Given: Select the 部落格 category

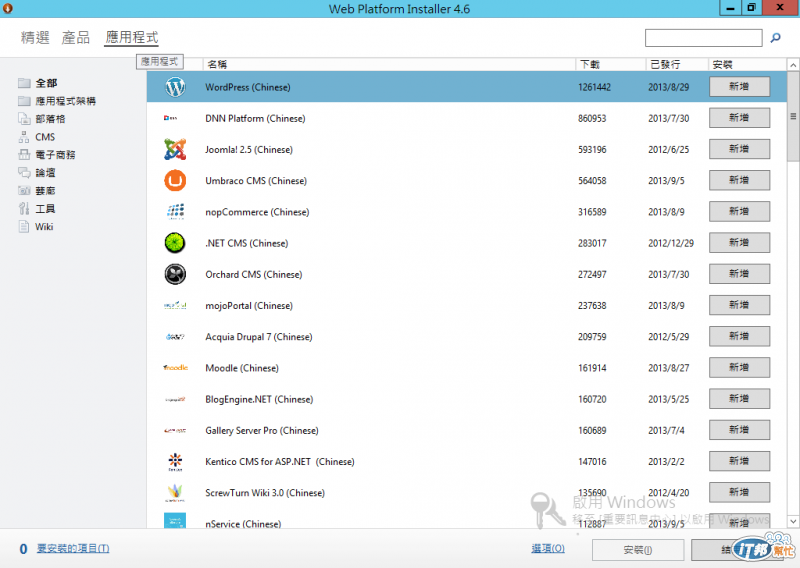Looking at the screenshot, I should [x=42, y=118].
